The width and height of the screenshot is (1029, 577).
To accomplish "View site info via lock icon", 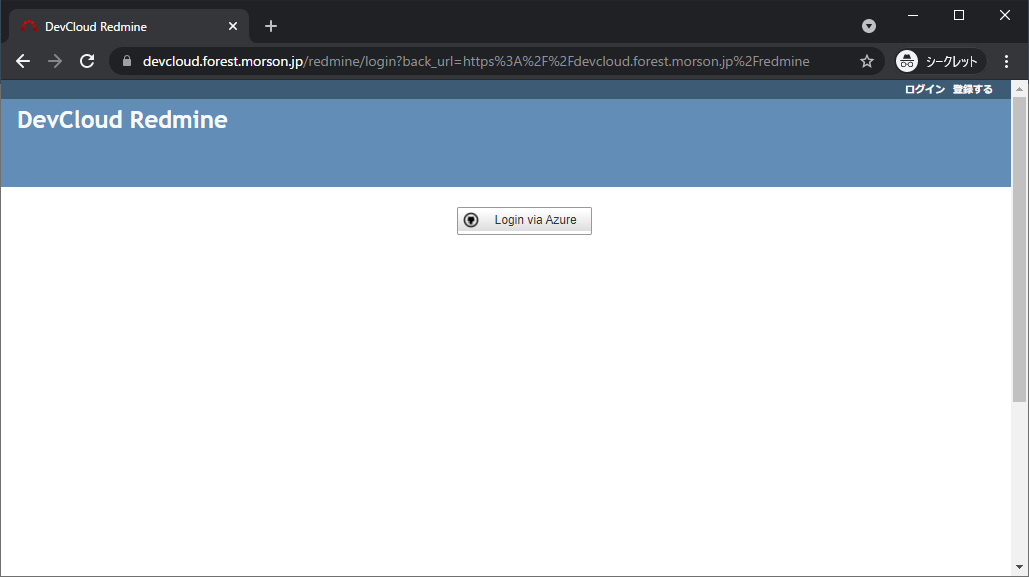I will click(x=127, y=61).
